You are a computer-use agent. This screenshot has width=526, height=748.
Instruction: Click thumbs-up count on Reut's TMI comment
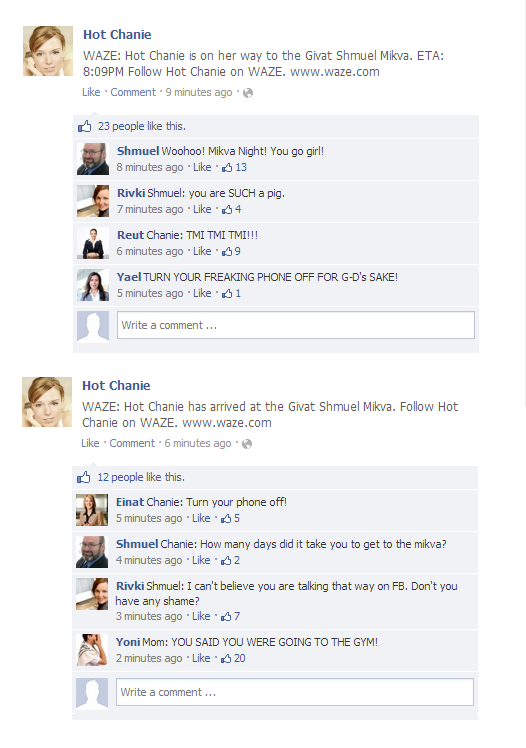click(231, 251)
